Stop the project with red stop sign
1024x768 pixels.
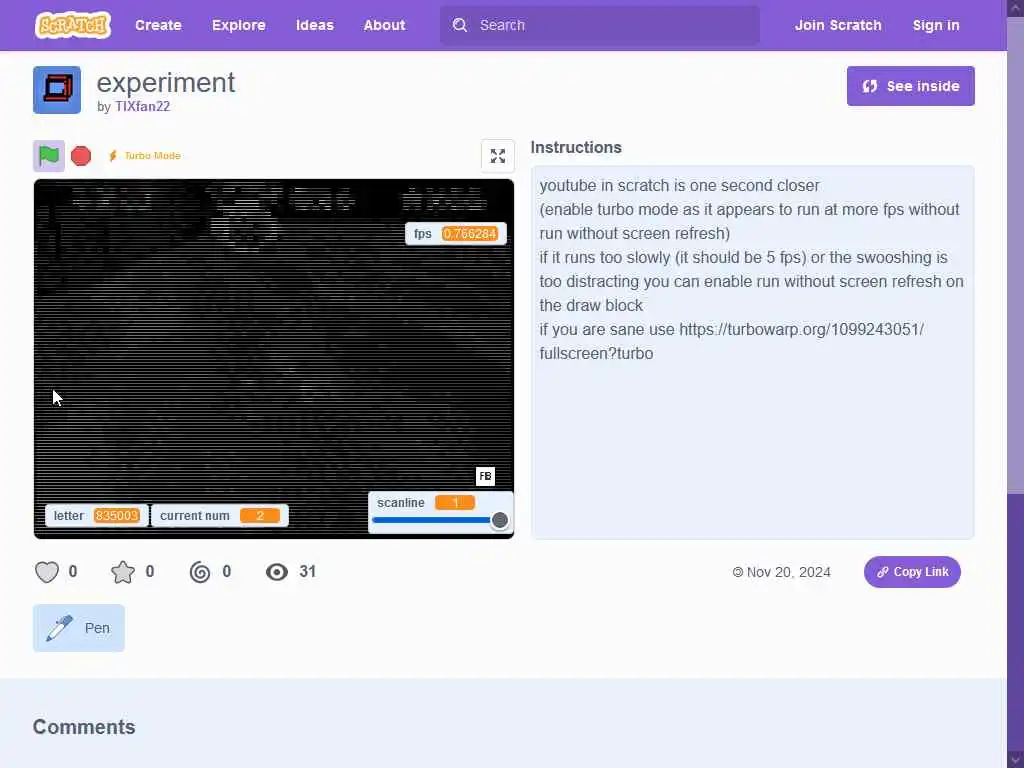pos(81,155)
